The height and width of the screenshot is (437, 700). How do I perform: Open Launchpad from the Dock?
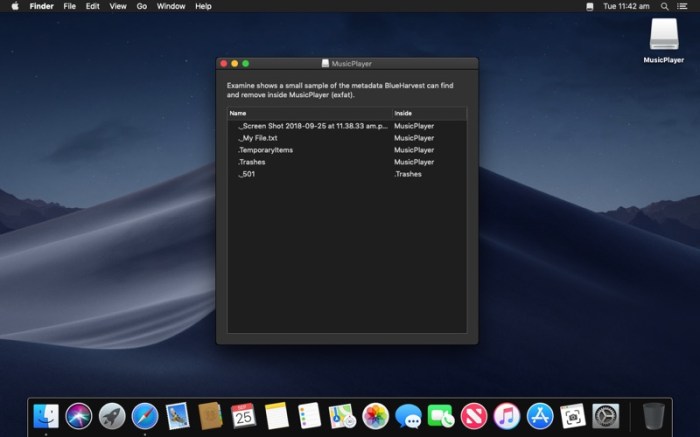pos(112,415)
